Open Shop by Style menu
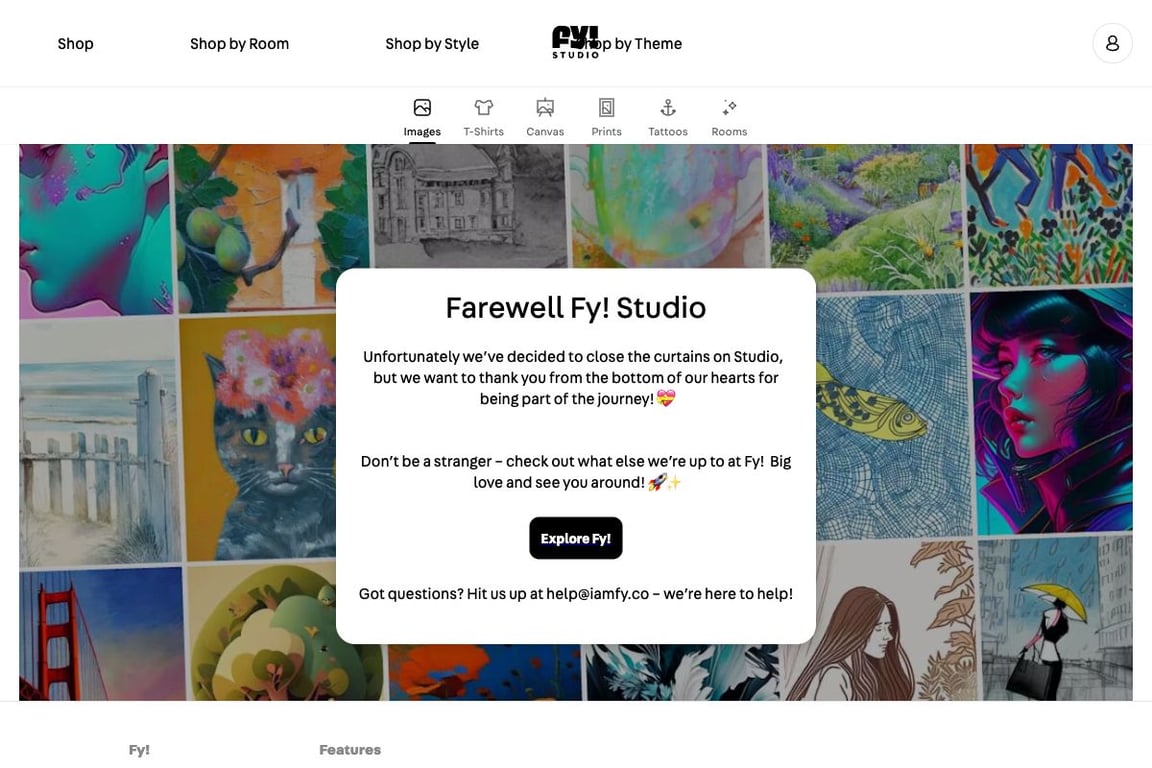 coord(432,43)
